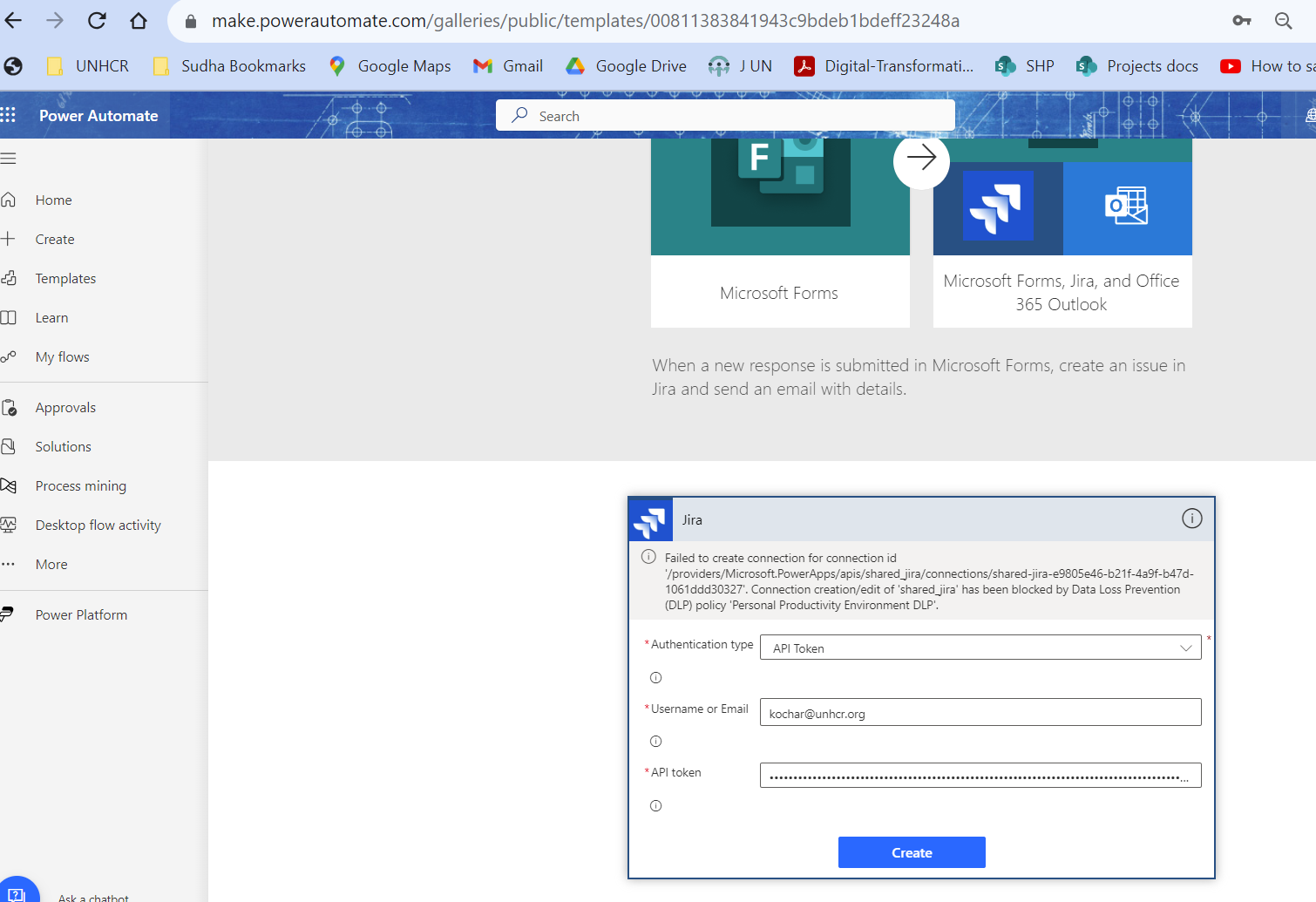This screenshot has width=1316, height=902.
Task: Open Process mining from the sidebar
Action: [80, 485]
